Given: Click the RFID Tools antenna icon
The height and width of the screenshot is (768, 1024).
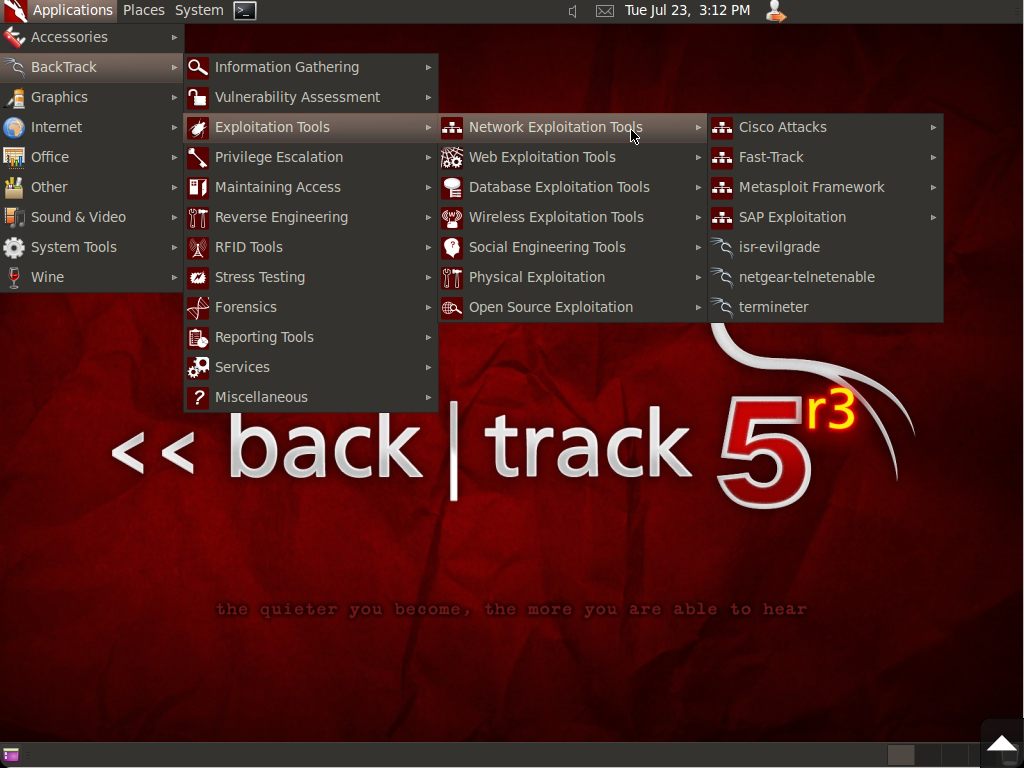Looking at the screenshot, I should pyautogui.click(x=198, y=248).
